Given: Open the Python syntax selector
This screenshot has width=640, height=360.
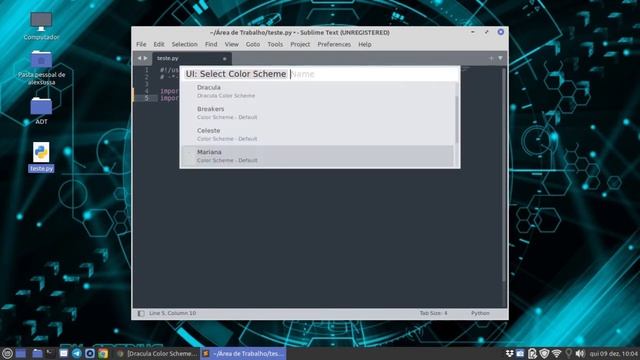Looking at the screenshot, I should pyautogui.click(x=480, y=313).
